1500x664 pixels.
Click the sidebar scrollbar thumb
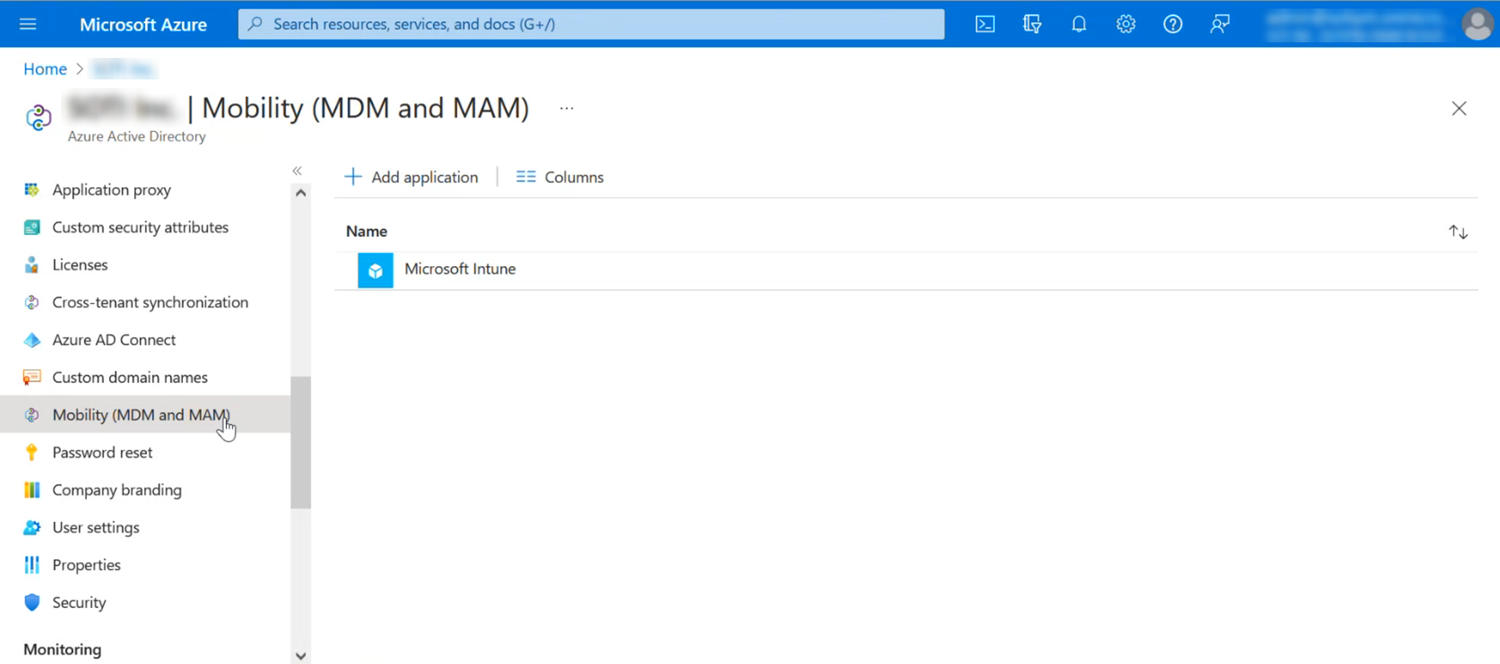coord(300,440)
